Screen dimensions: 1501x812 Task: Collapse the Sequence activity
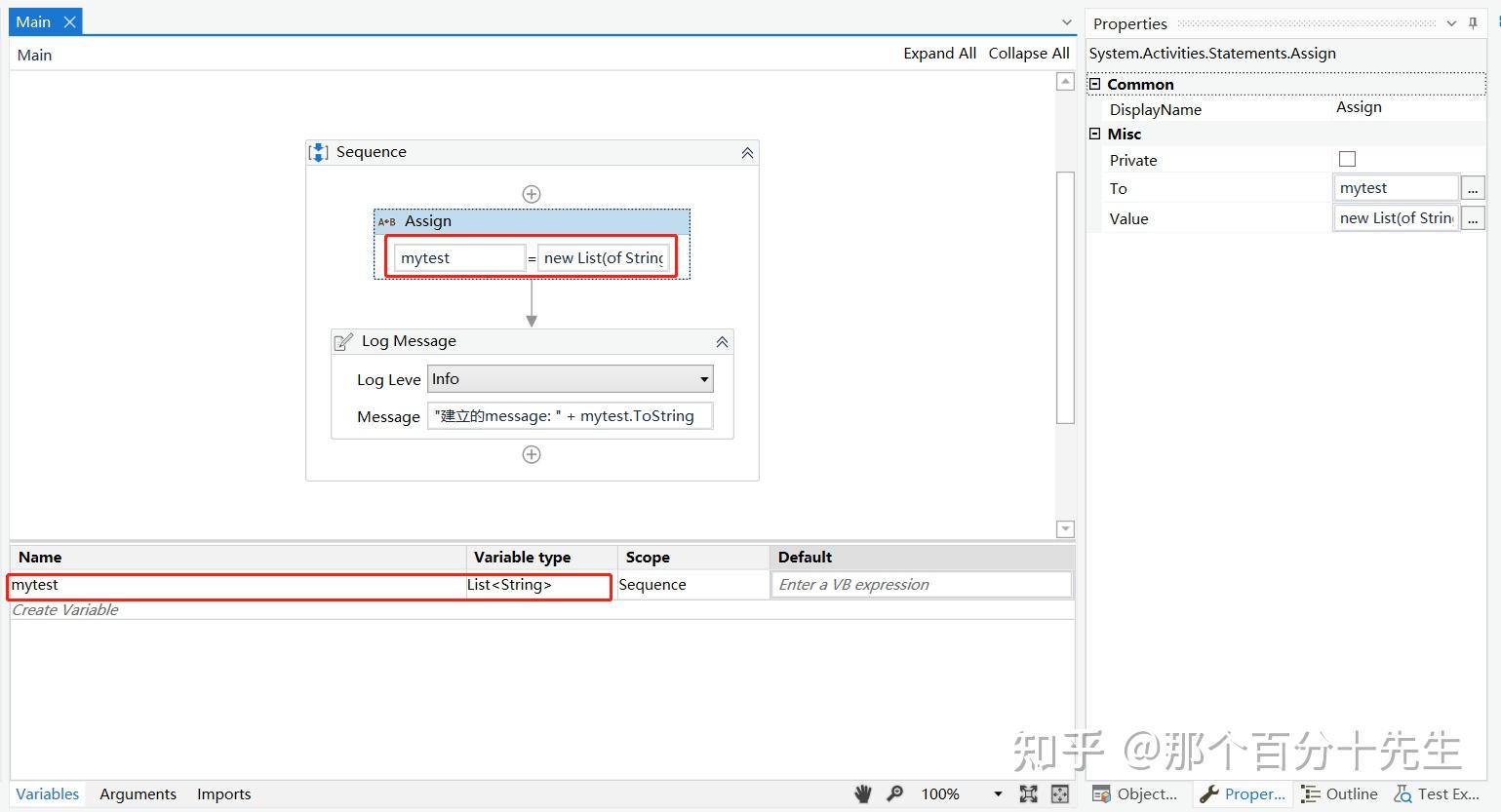(747, 153)
